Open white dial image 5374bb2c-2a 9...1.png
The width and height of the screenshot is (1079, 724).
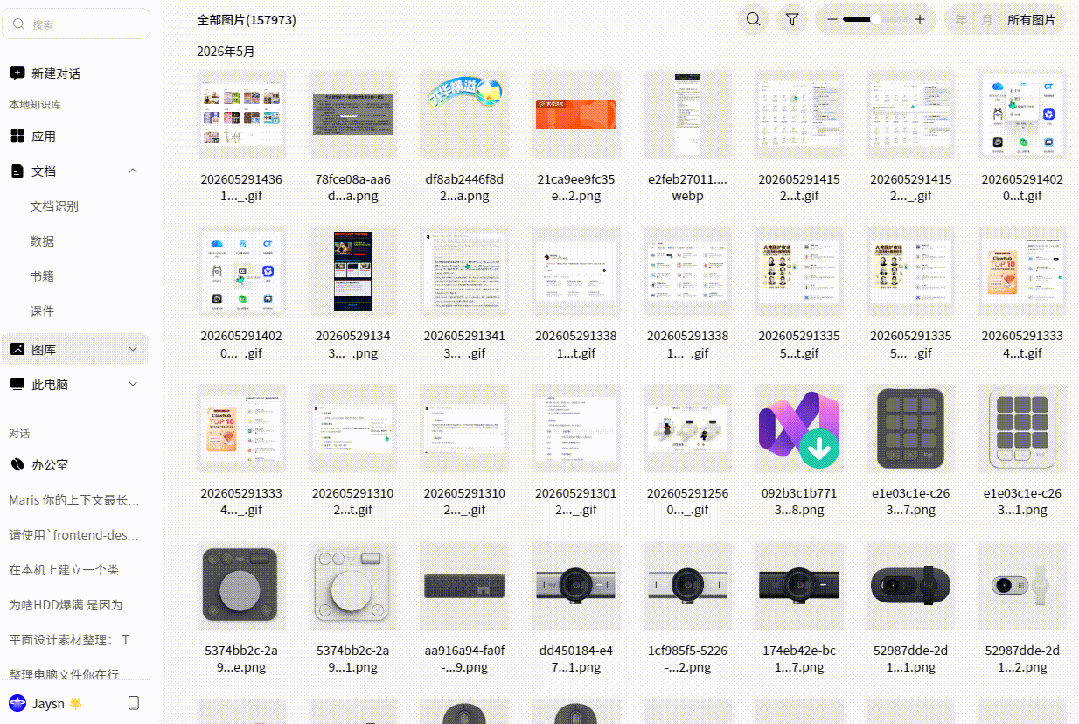pos(353,585)
